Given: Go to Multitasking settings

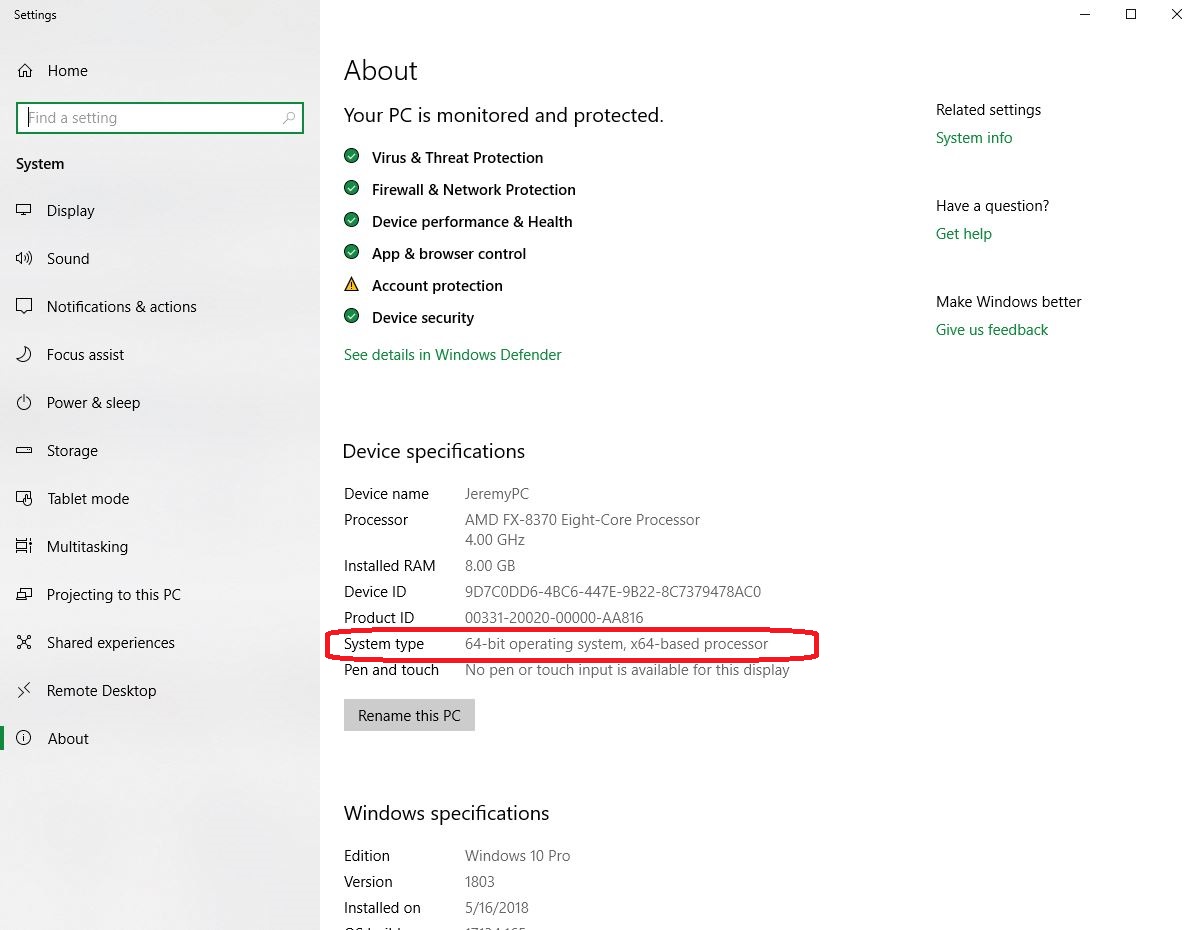Looking at the screenshot, I should click(87, 547).
